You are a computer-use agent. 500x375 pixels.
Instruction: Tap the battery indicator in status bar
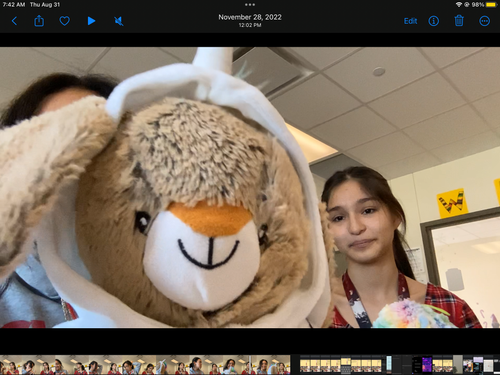click(x=491, y=5)
